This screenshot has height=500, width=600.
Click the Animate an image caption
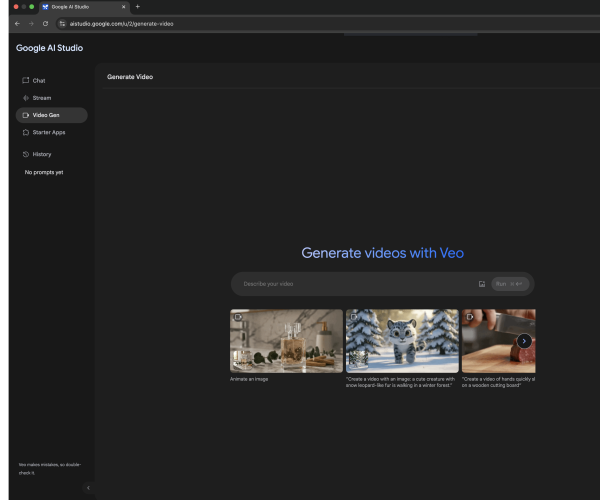(x=249, y=379)
